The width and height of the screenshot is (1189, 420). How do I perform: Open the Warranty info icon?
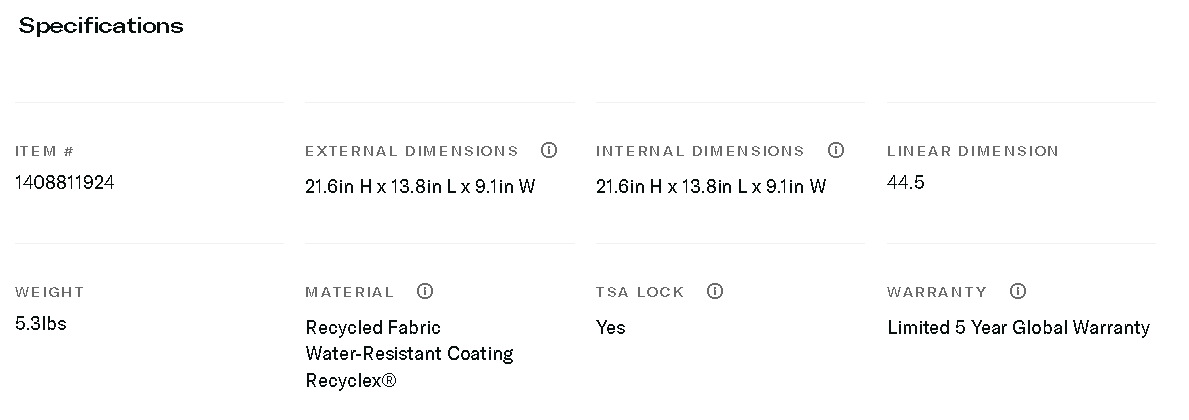tap(1018, 291)
